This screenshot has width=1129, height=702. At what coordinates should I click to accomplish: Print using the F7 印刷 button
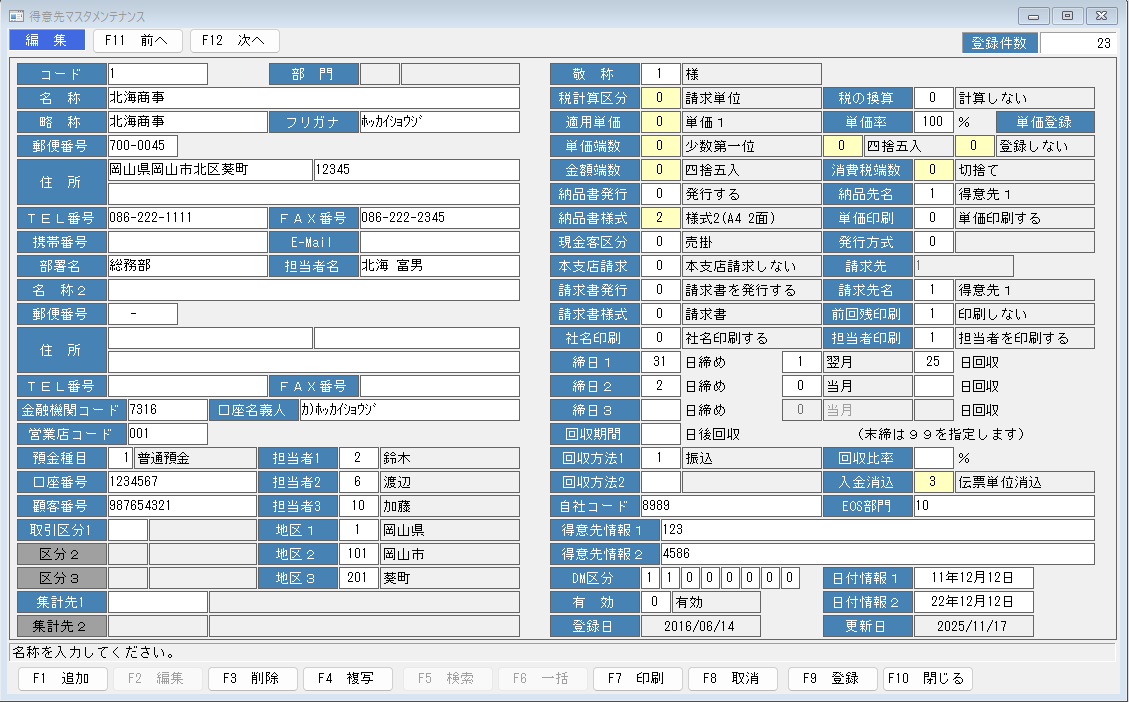636,678
